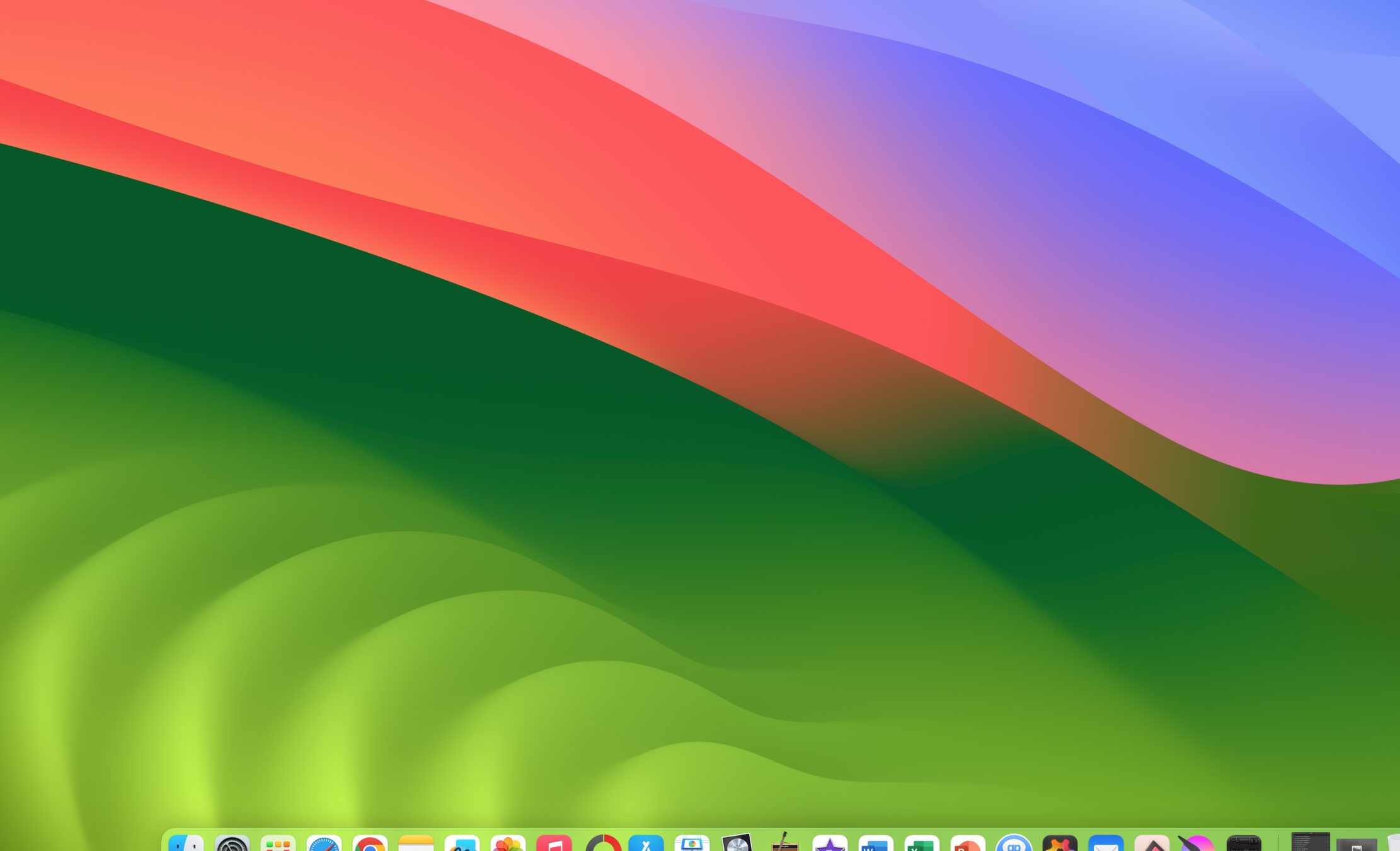Screen dimensions: 1400x851
Task: Launch the Music app
Action: coord(554,843)
